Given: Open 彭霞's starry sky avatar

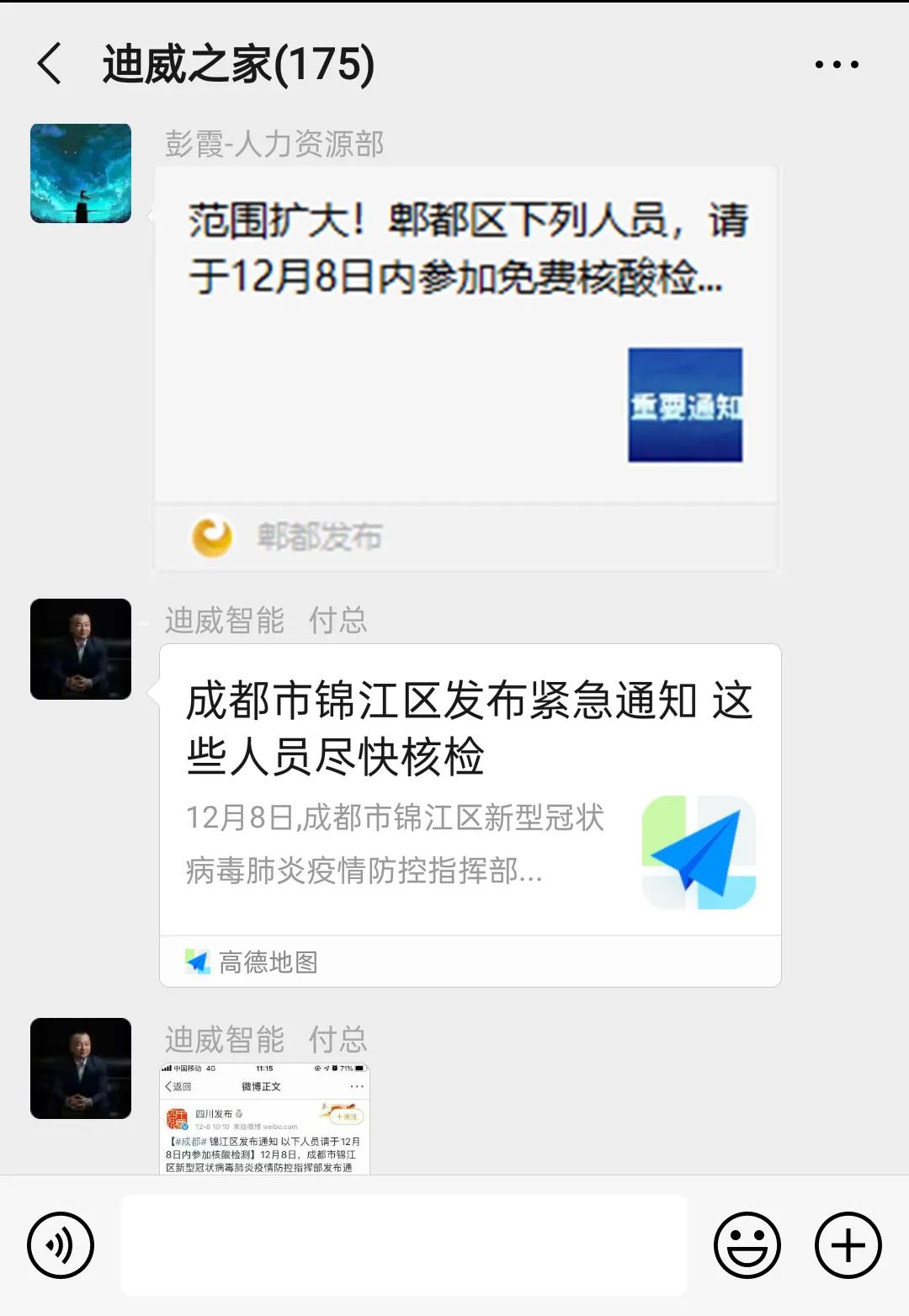Looking at the screenshot, I should point(81,173).
